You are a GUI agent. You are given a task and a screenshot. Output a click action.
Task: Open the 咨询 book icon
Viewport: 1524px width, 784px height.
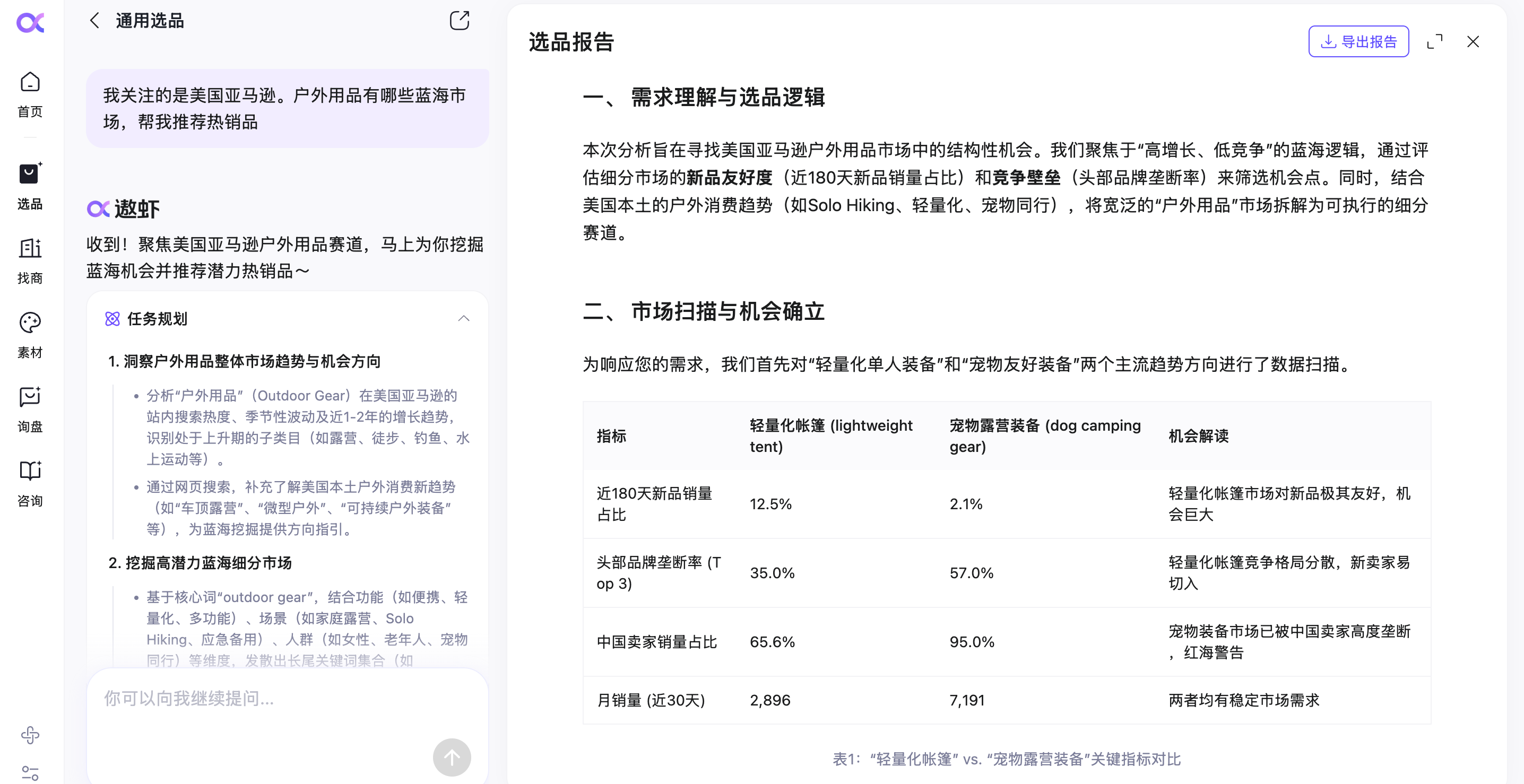click(30, 471)
